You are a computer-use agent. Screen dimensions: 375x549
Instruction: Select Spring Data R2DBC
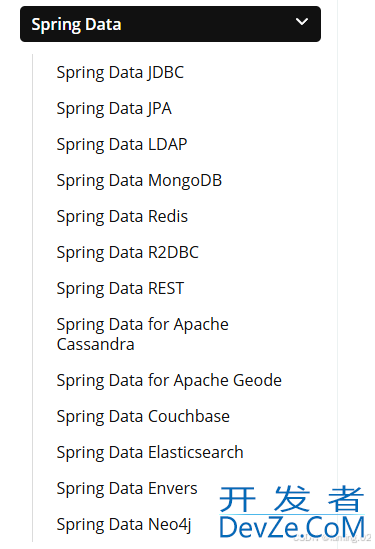click(x=127, y=253)
